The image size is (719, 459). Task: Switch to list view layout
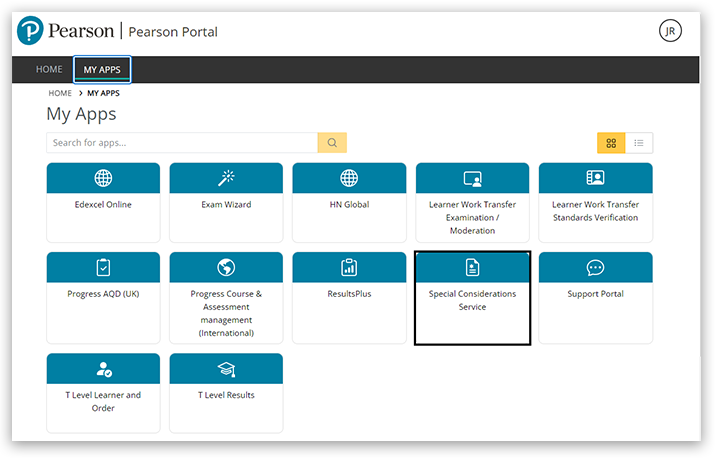639,143
